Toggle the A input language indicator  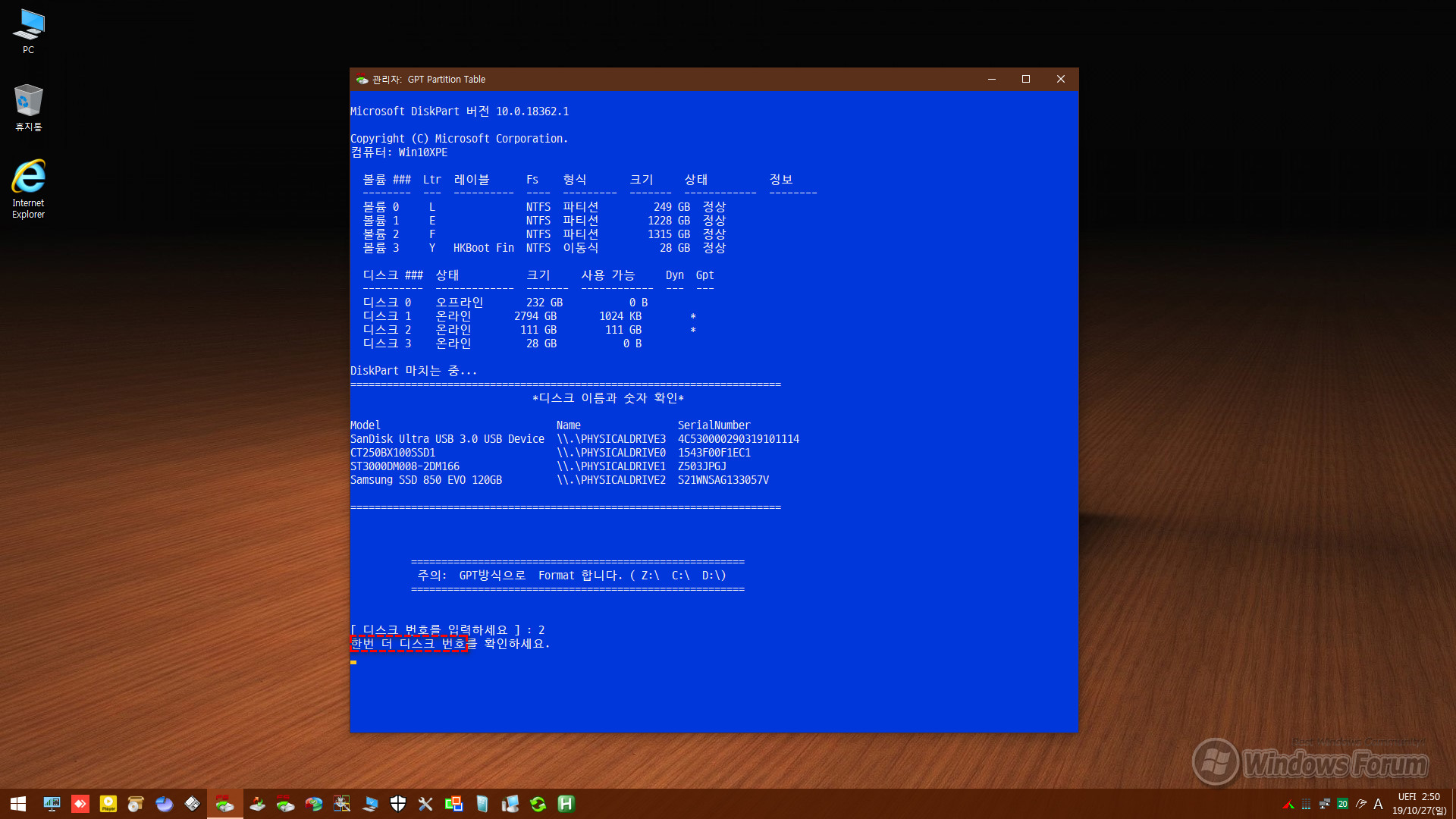click(1379, 805)
